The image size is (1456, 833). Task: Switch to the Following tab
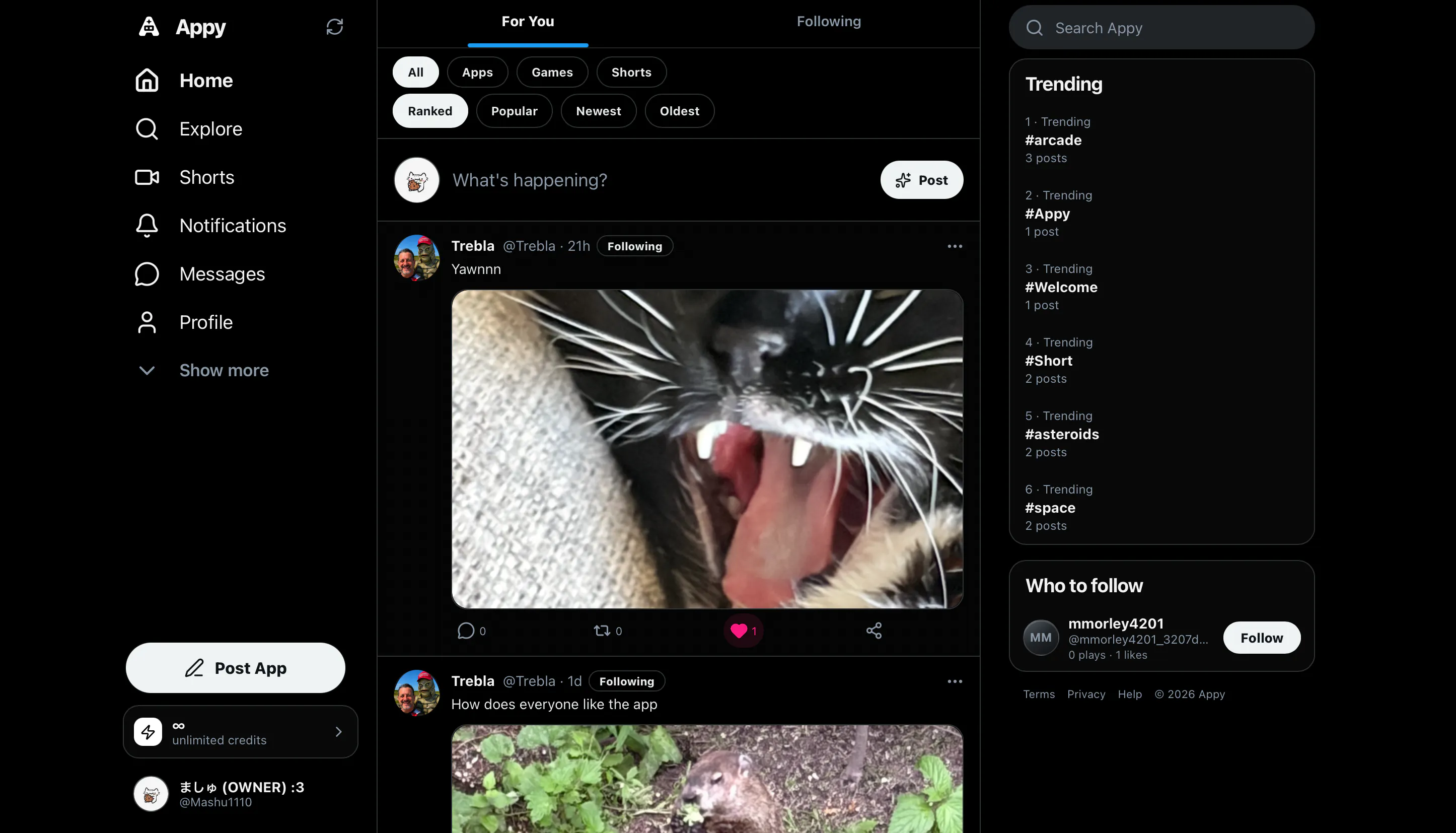click(x=829, y=22)
